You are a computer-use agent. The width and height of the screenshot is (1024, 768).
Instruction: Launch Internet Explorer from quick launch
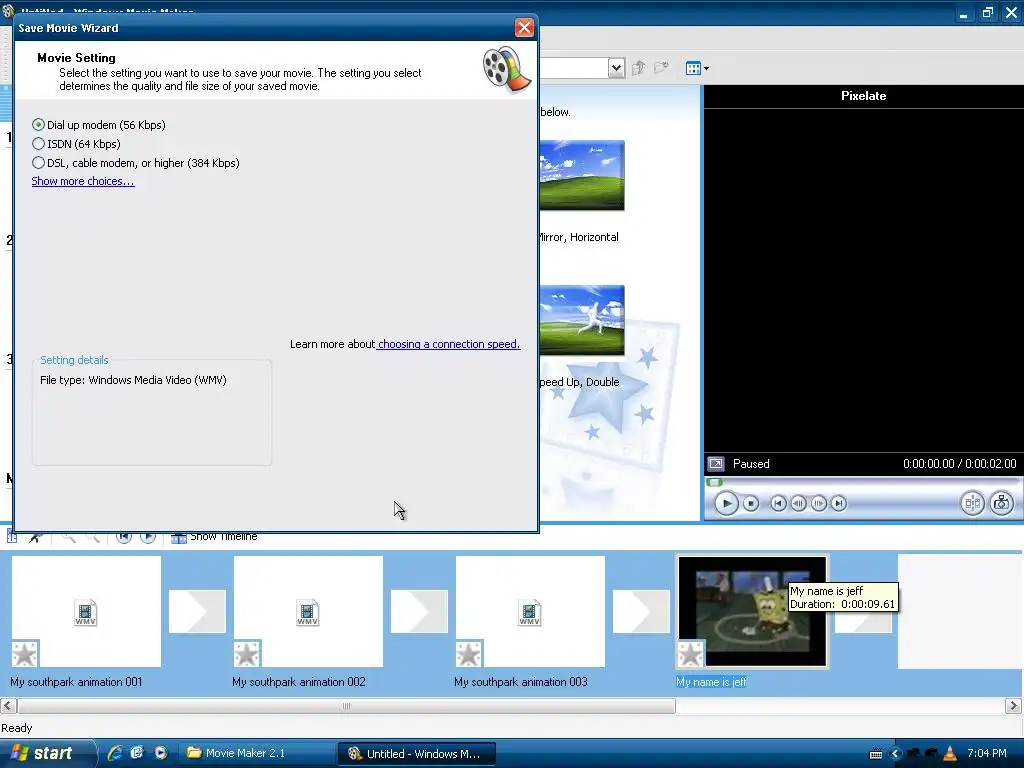coord(116,753)
